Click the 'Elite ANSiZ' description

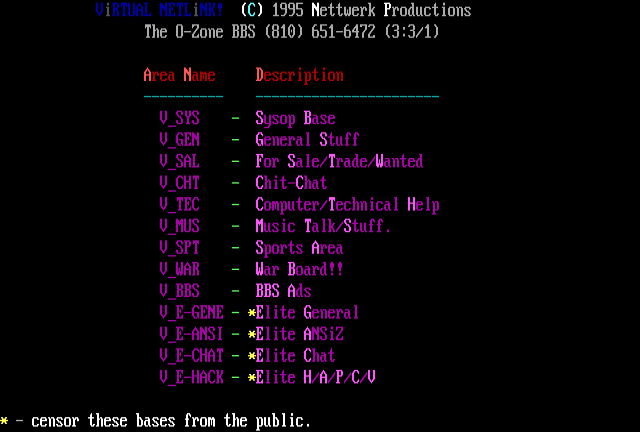299,335
